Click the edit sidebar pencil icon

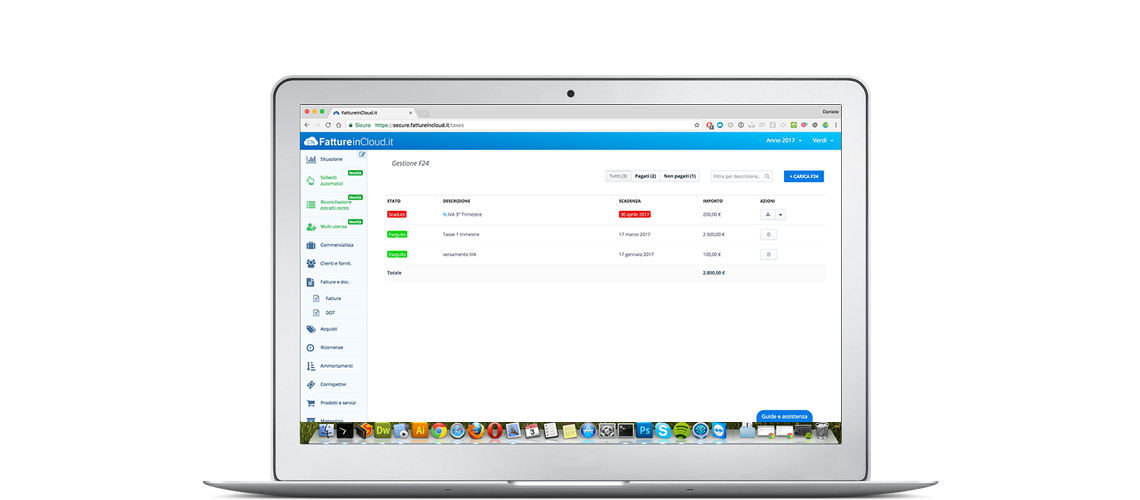362,154
